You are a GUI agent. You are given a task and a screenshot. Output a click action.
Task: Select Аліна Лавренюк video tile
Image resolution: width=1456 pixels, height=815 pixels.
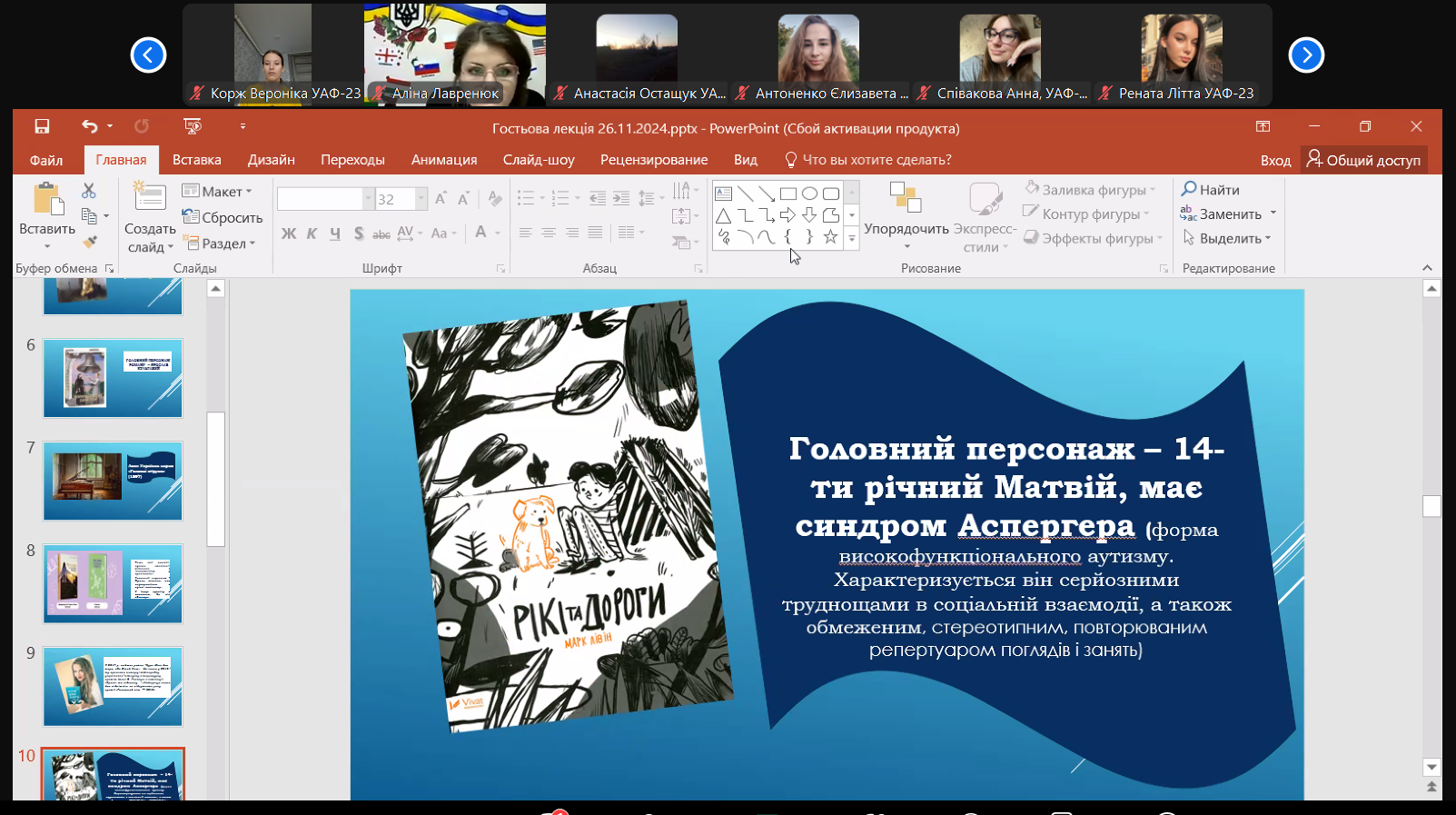point(455,55)
